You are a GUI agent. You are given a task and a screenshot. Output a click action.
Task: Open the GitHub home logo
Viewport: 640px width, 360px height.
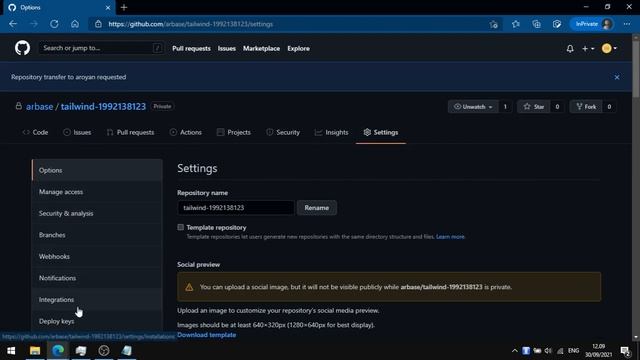(x=22, y=48)
